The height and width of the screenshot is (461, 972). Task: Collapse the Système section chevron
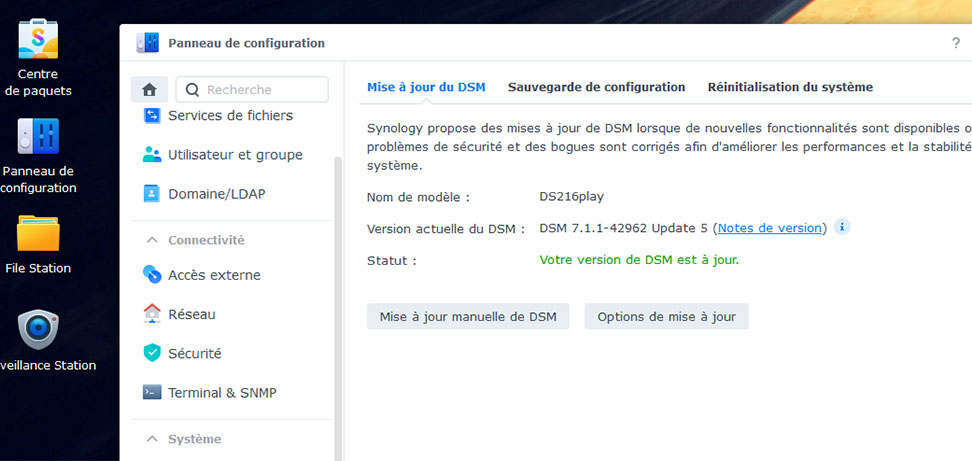(152, 439)
